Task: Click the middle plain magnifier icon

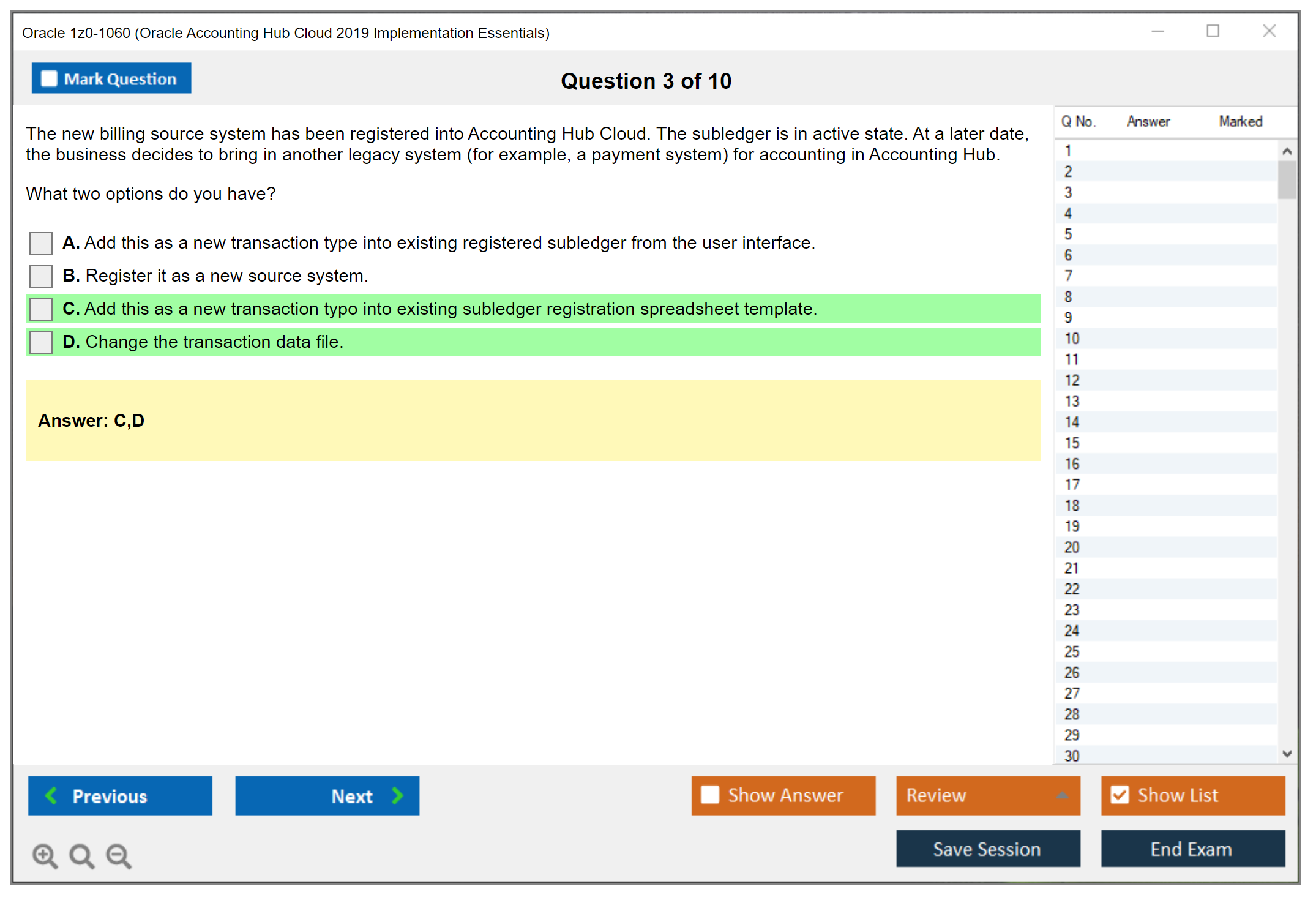Action: (x=81, y=856)
